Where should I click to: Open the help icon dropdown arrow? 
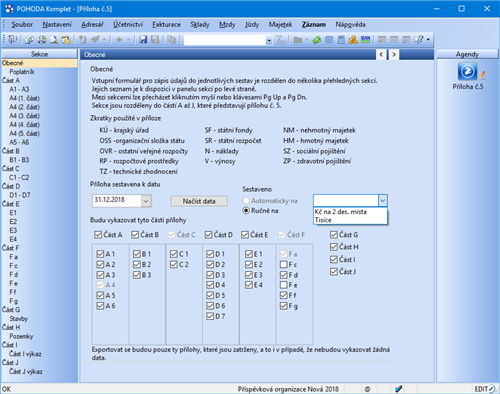(428, 40)
